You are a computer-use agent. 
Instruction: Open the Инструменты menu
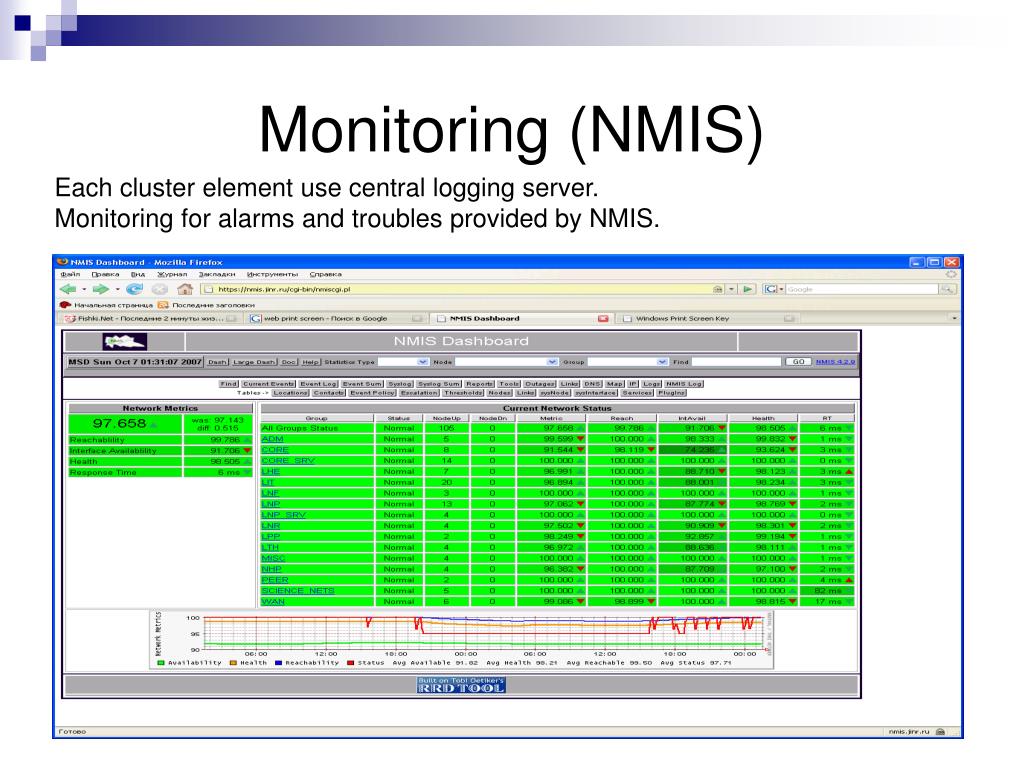tap(272, 274)
